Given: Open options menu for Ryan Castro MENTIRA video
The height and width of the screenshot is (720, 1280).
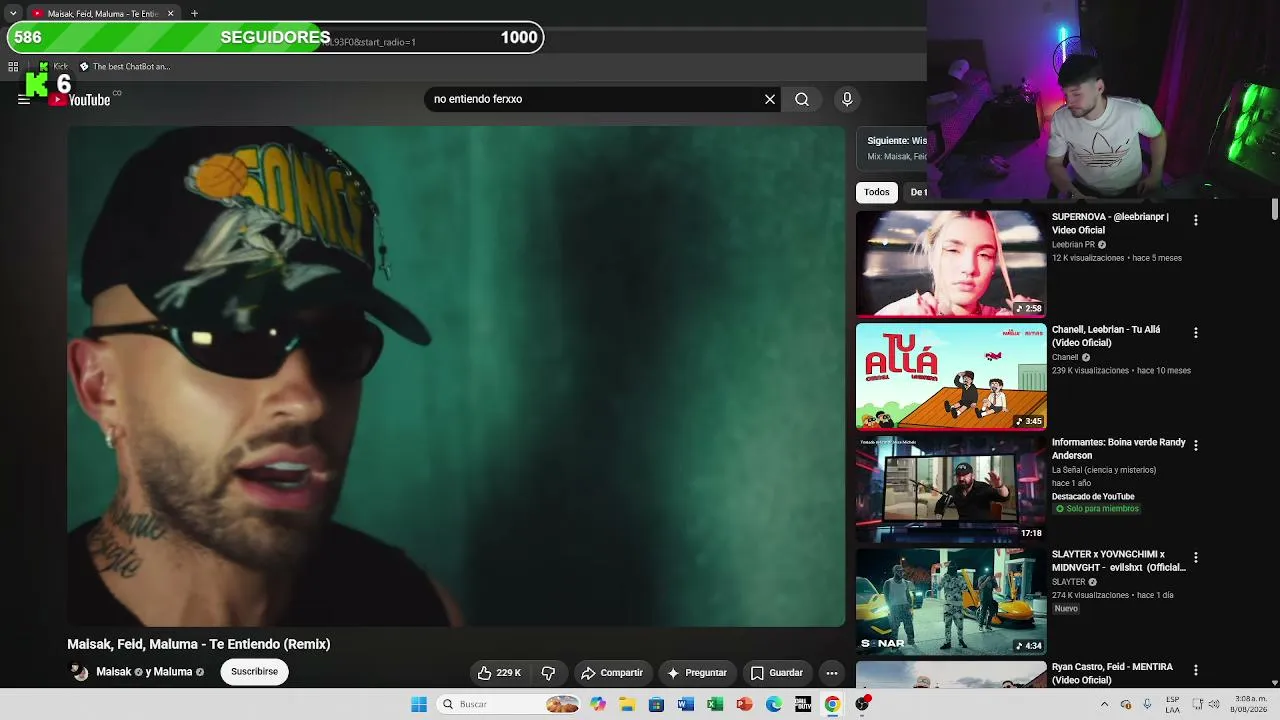Looking at the screenshot, I should (1195, 670).
